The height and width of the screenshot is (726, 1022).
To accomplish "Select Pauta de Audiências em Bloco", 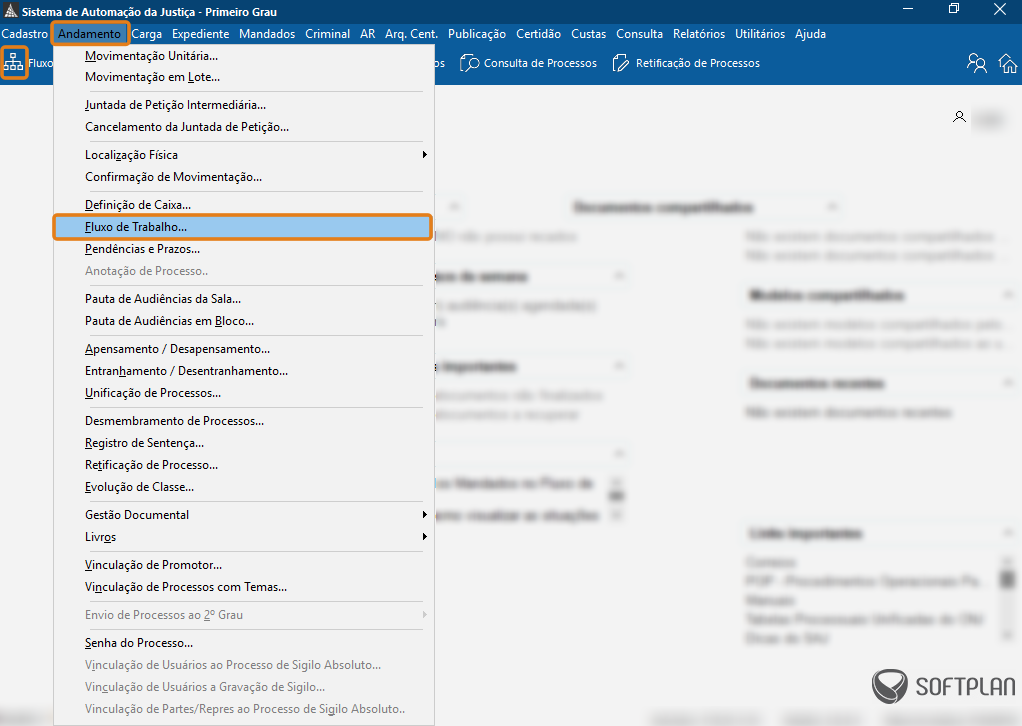I will [244, 321].
